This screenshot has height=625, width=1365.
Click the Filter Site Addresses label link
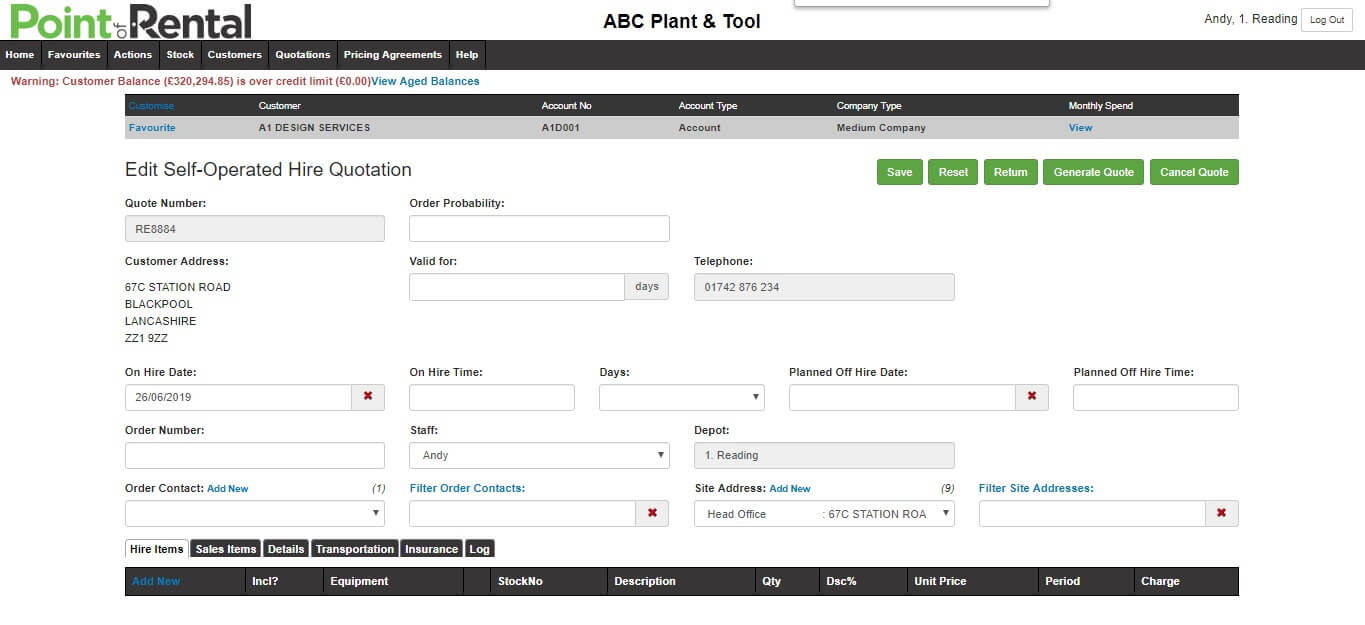[x=1036, y=488]
